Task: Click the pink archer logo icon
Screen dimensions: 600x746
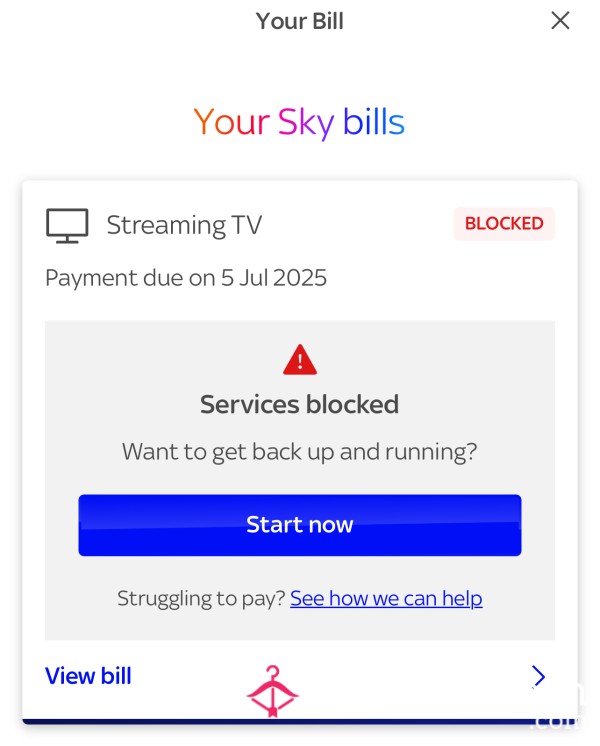Action: click(x=272, y=691)
